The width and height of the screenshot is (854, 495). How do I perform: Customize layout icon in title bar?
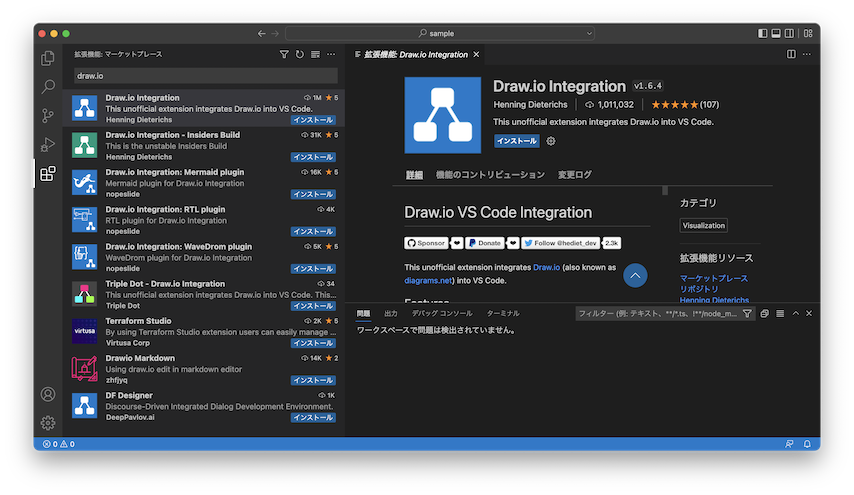point(808,34)
